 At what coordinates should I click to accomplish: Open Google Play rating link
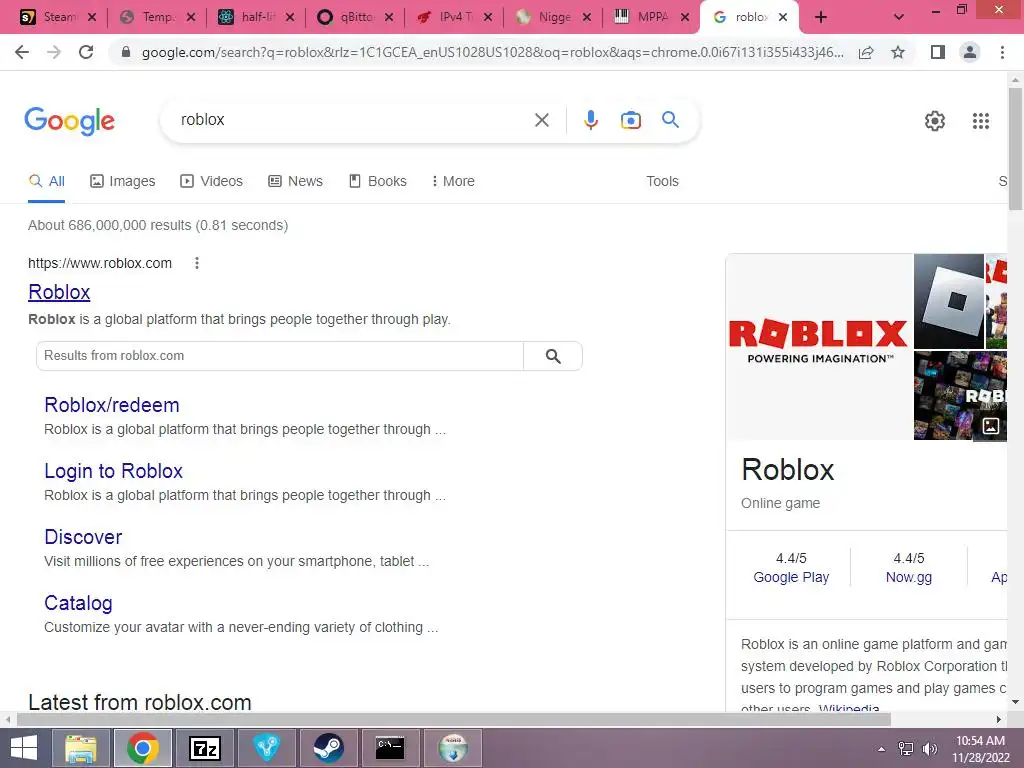[791, 577]
